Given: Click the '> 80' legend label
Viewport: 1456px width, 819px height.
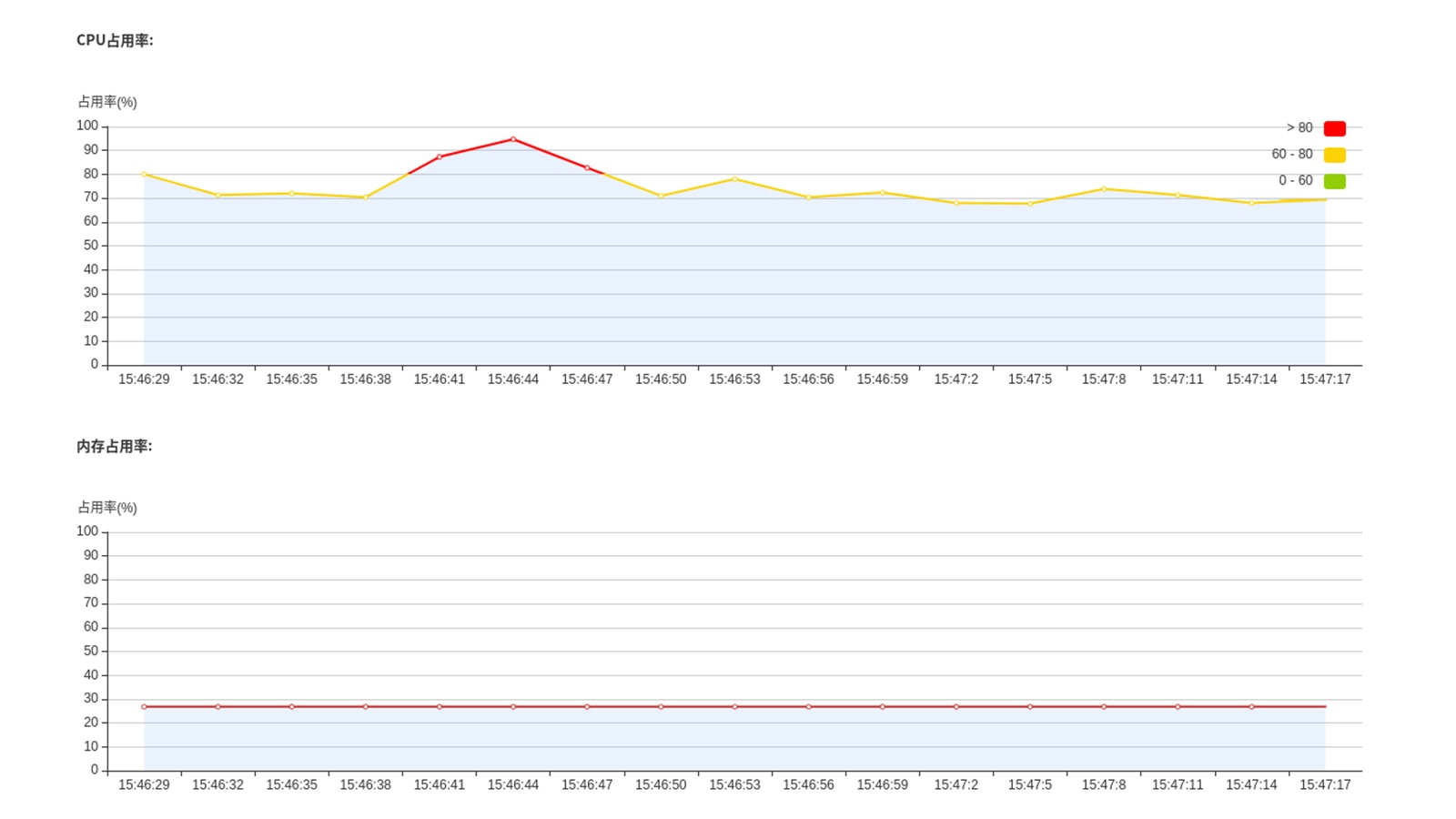Looking at the screenshot, I should (1299, 128).
